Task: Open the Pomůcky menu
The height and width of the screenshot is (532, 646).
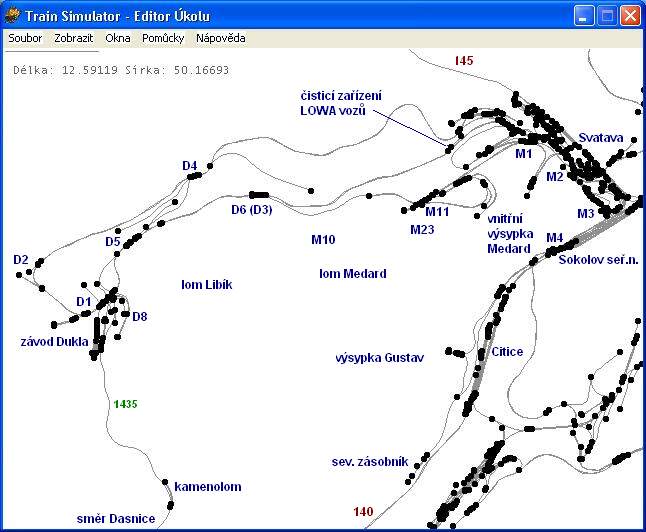Action: [x=163, y=38]
